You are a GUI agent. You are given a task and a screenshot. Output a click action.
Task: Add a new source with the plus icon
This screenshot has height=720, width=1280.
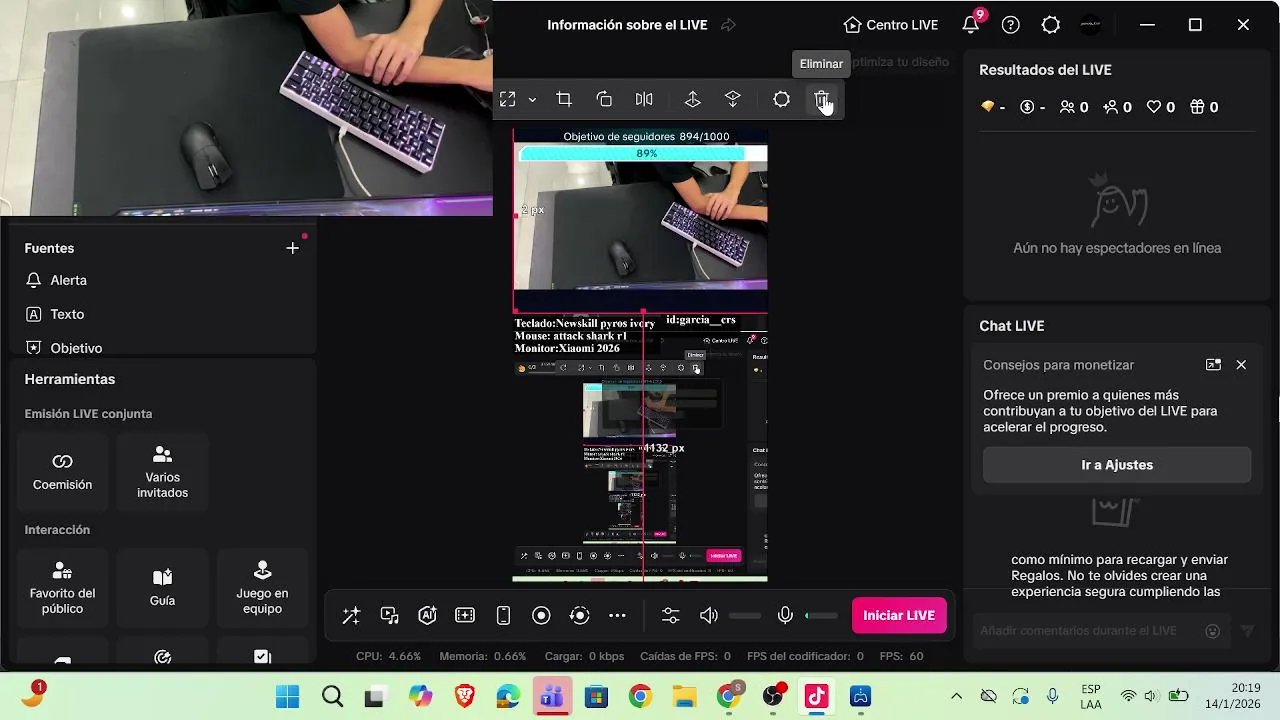(292, 248)
